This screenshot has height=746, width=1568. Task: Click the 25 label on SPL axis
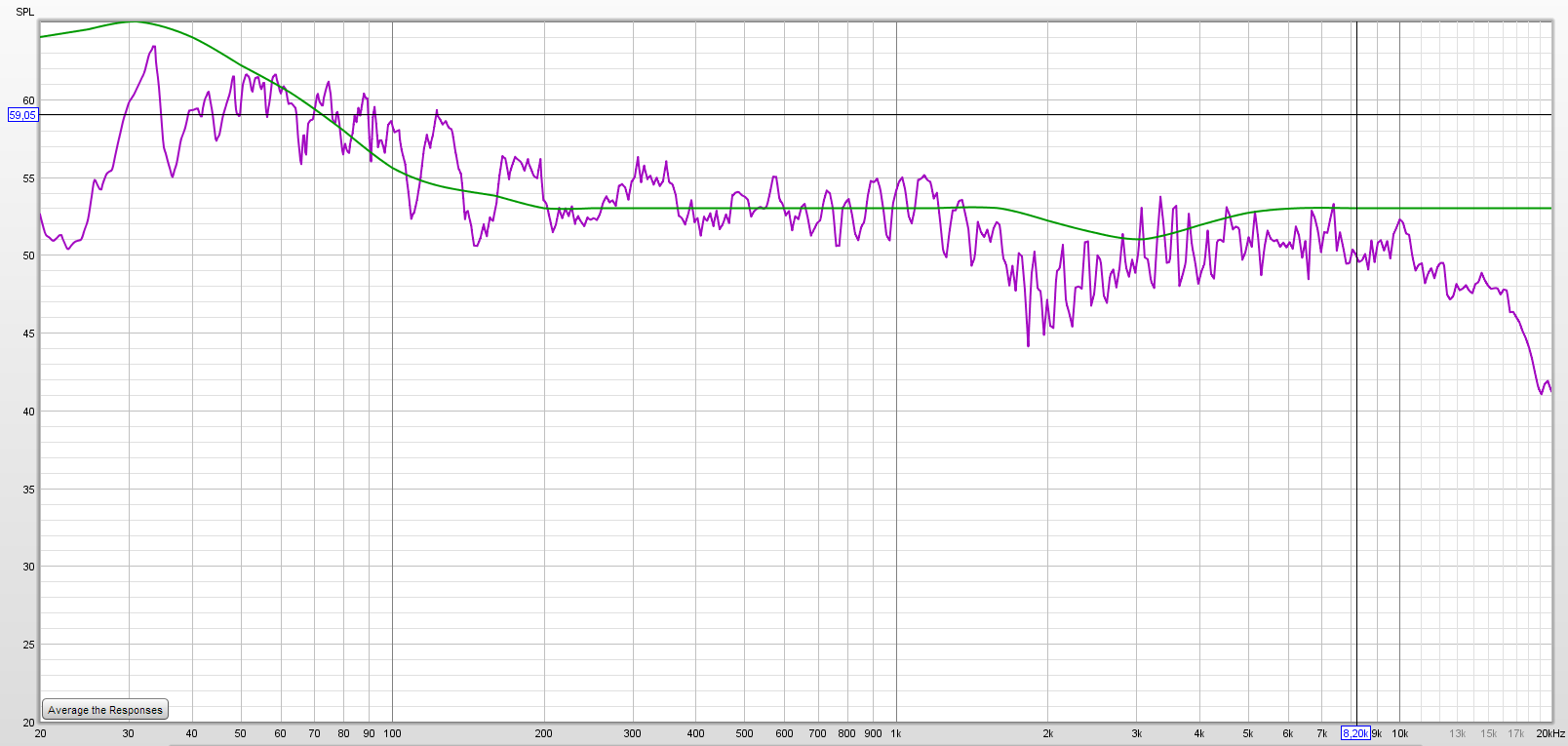click(x=28, y=645)
